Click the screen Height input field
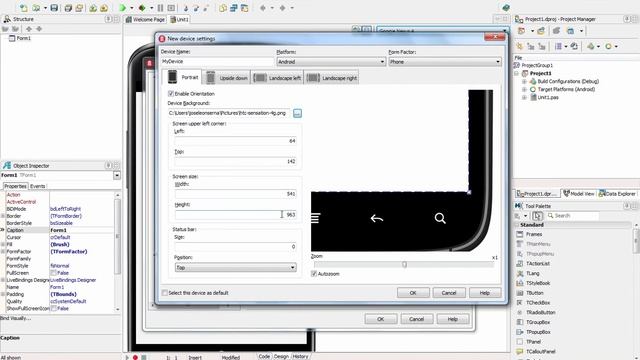640x360 pixels. (x=236, y=214)
